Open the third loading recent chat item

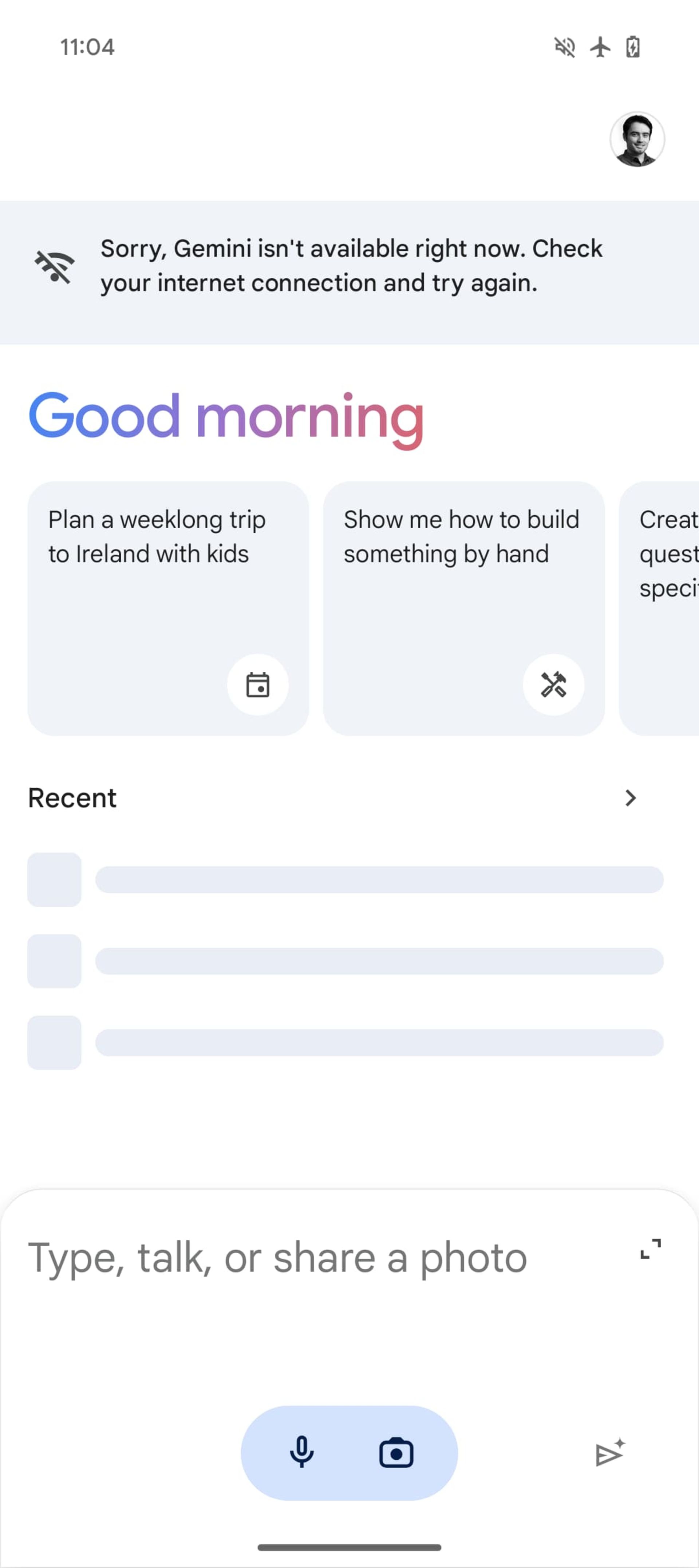click(345, 1042)
